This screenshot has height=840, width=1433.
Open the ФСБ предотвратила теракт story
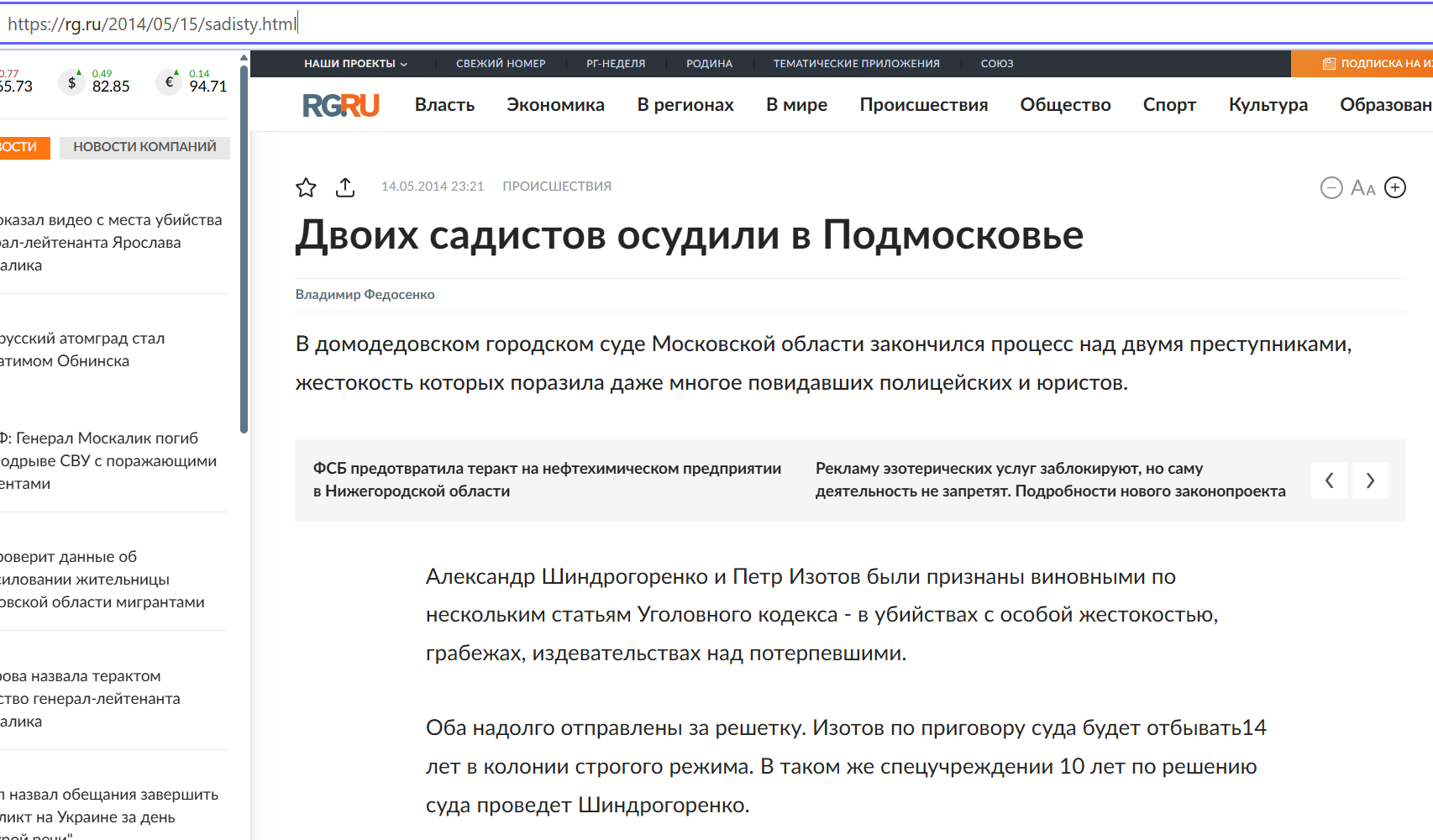547,480
